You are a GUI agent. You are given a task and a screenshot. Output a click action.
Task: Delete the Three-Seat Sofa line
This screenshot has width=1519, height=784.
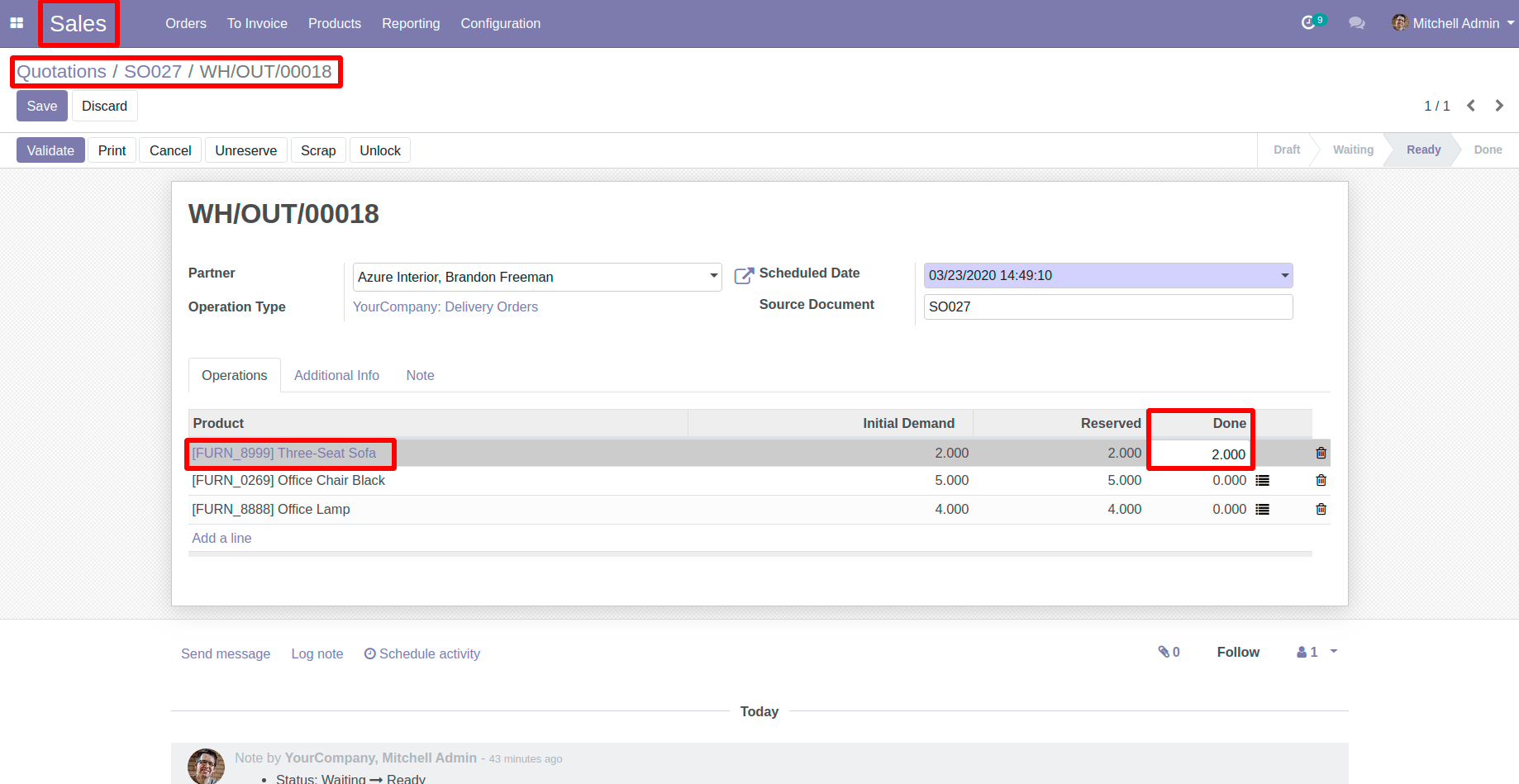tap(1321, 453)
